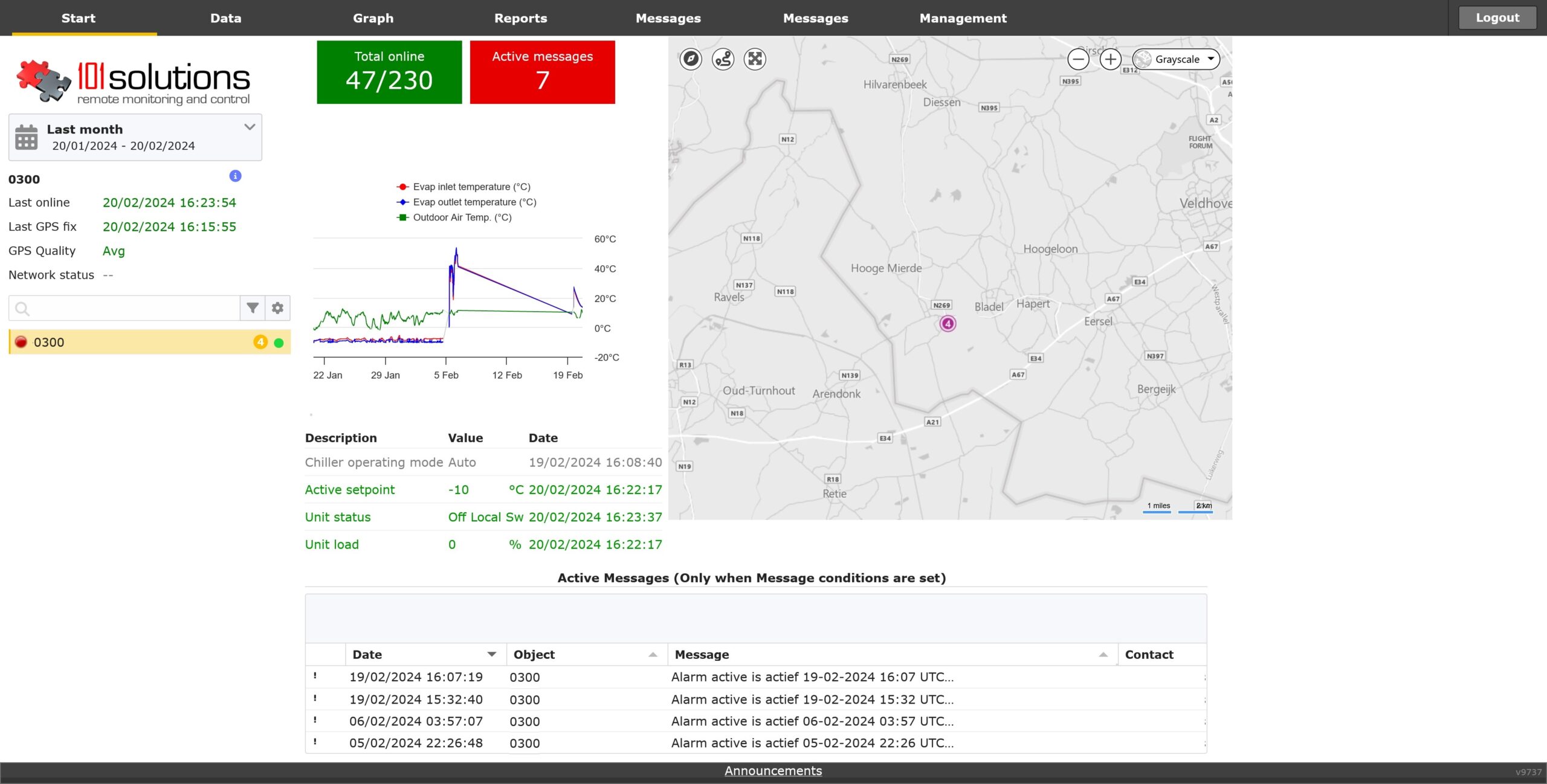Expand the Last month date range selector
Image resolution: width=1547 pixels, height=784 pixels.
tap(250, 127)
